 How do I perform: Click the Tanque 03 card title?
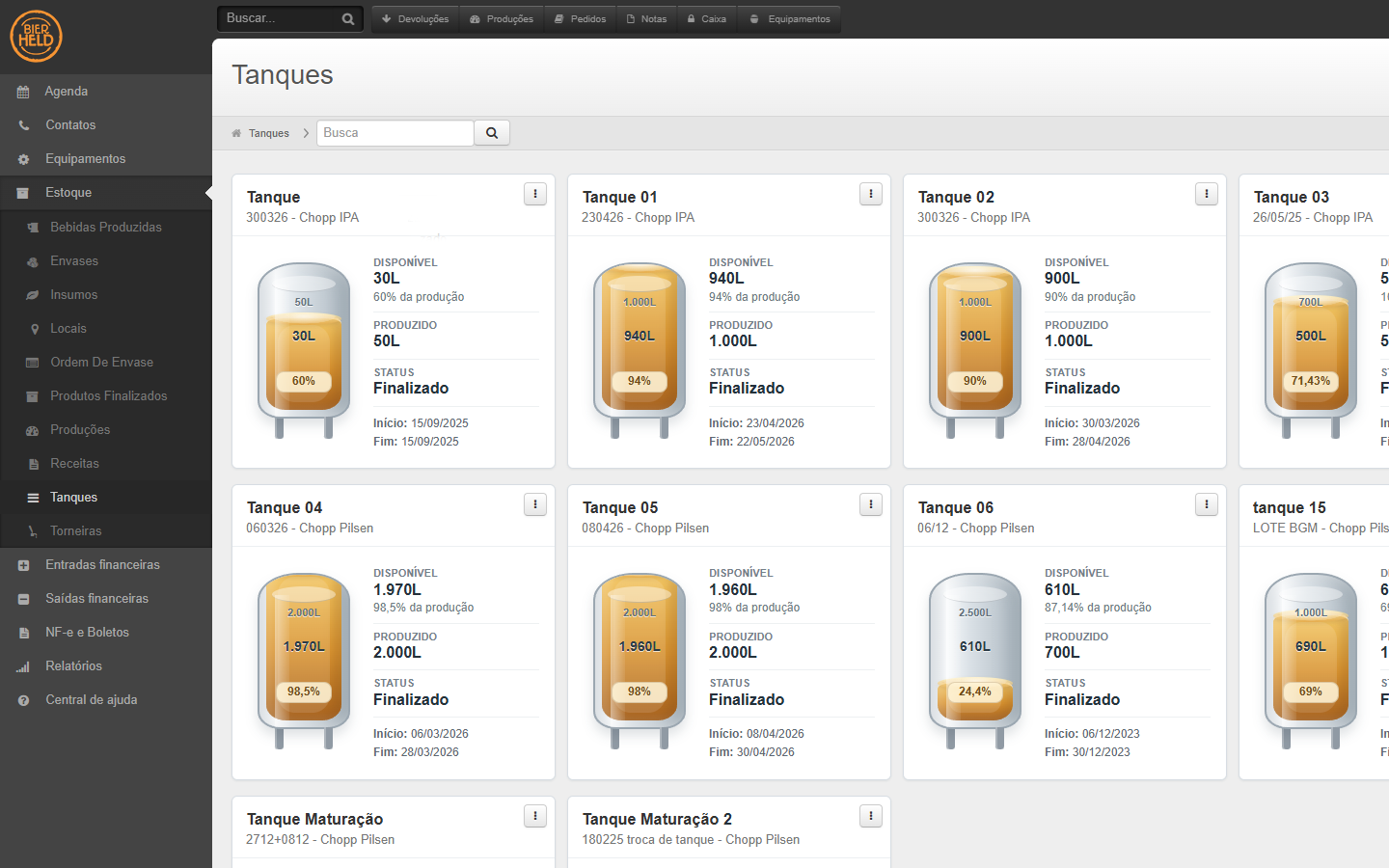pyautogui.click(x=1292, y=197)
